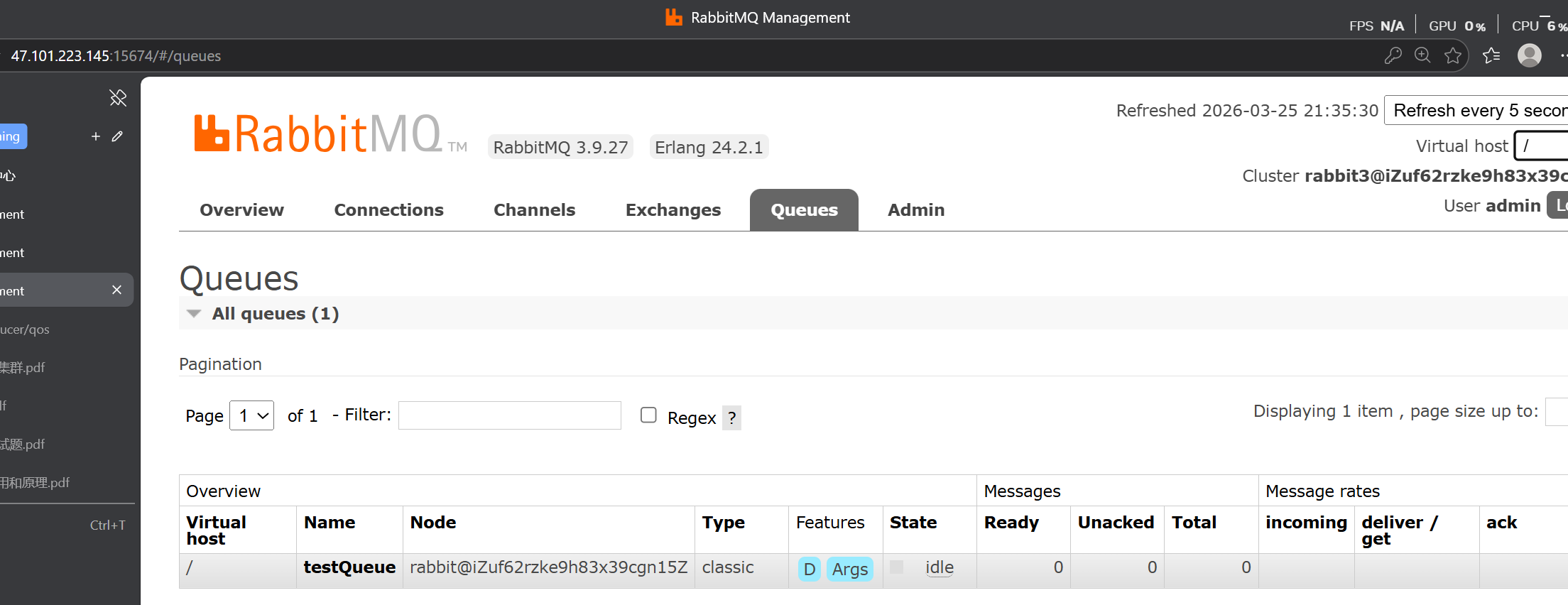
Task: Switch to the Connections tab
Action: pyautogui.click(x=388, y=210)
